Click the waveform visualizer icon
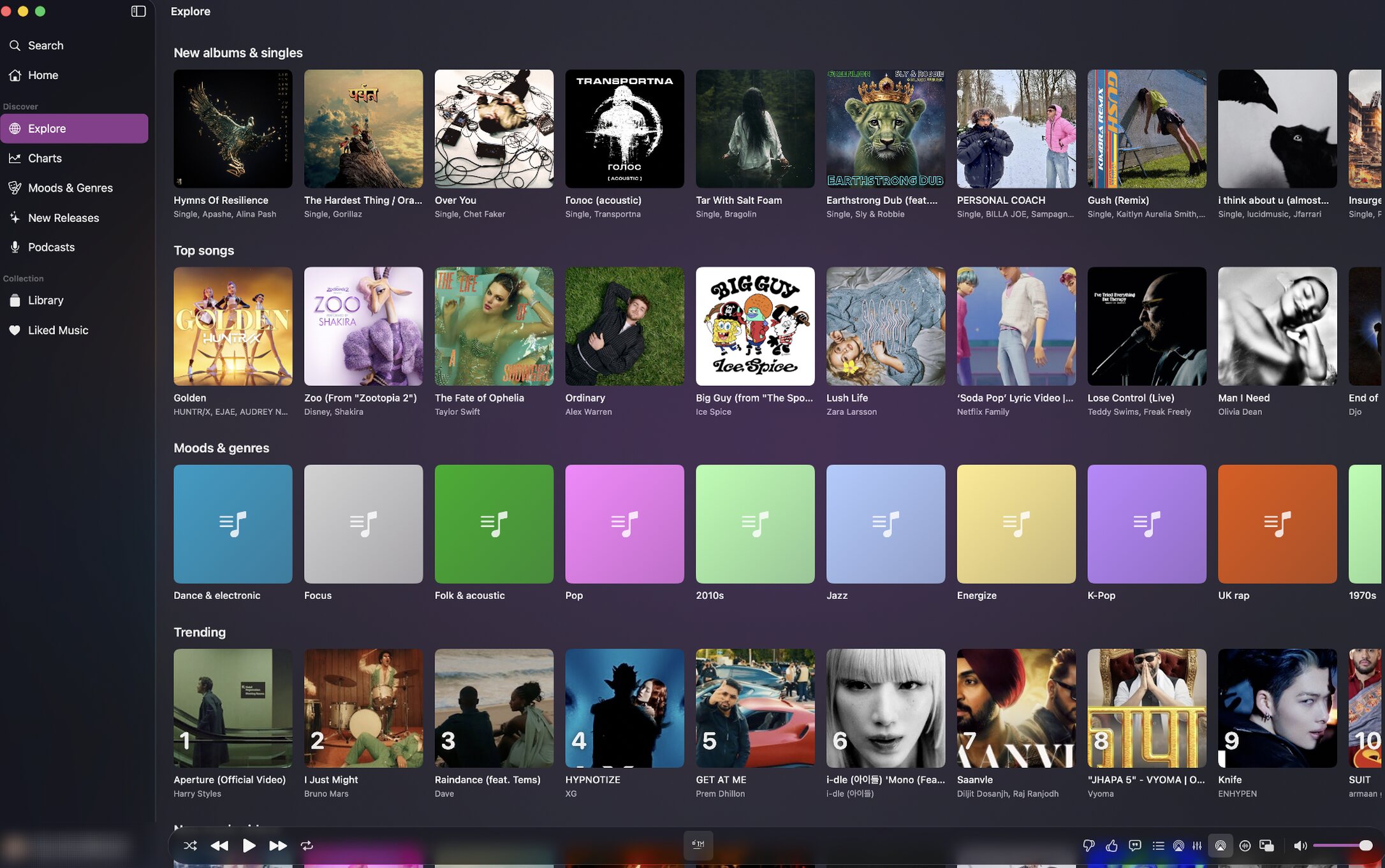The image size is (1385, 868). pos(1245,846)
